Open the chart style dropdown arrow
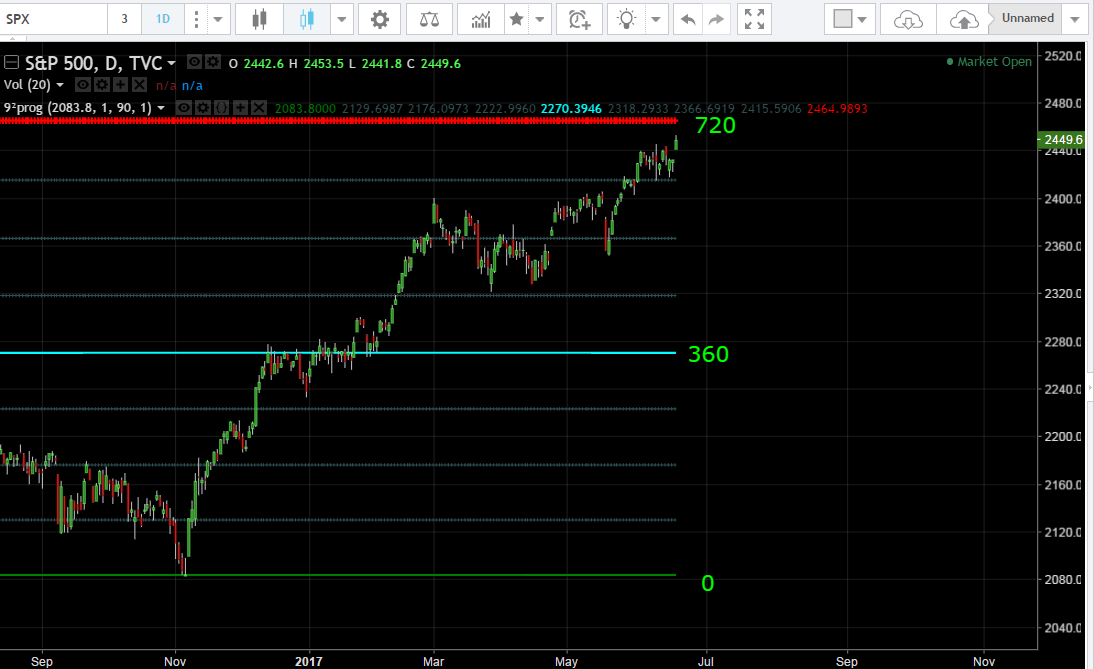1094x669 pixels. pyautogui.click(x=343, y=19)
